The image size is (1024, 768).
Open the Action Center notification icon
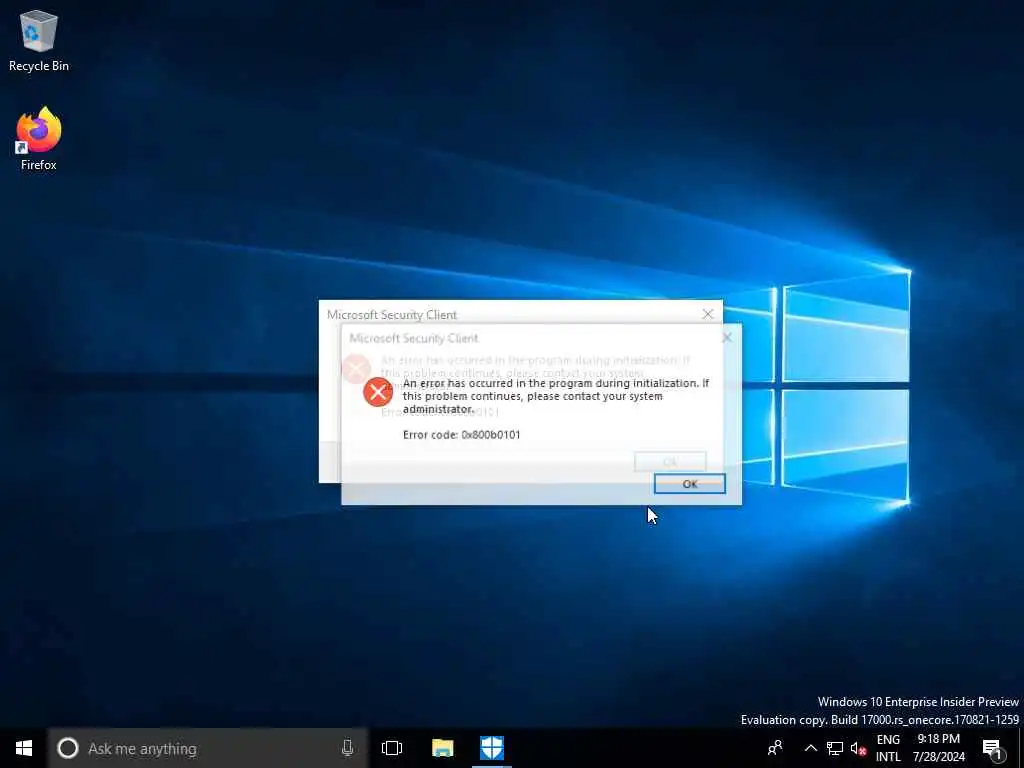coord(993,748)
